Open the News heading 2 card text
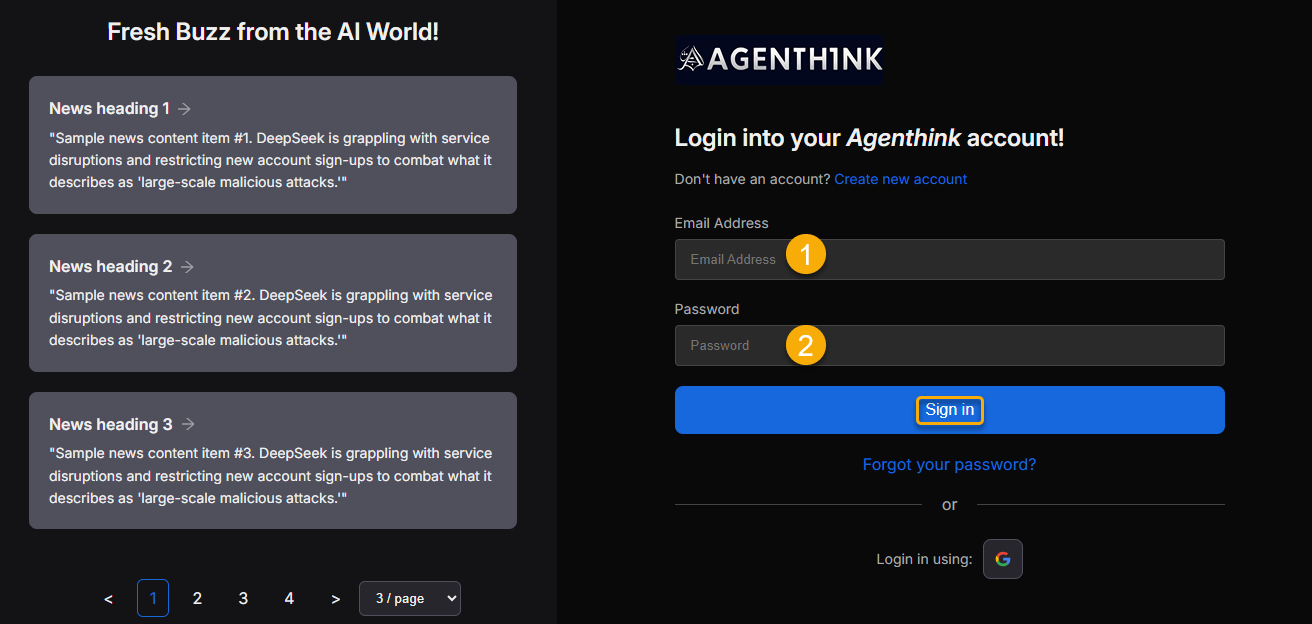The width and height of the screenshot is (1312, 624). (272, 318)
